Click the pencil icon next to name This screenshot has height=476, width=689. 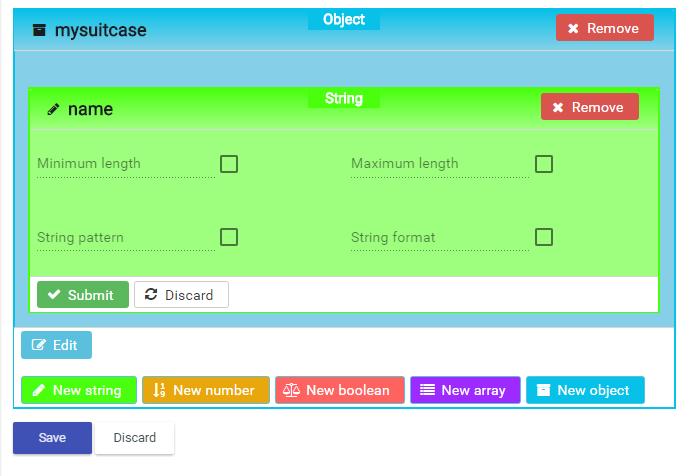coord(53,109)
